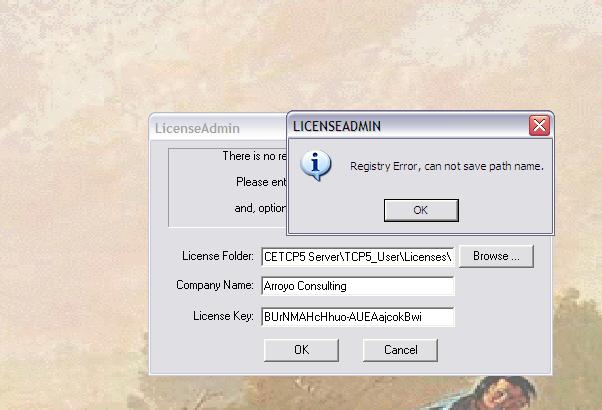Close the LICENSEADMIN error dialog with red X
Viewport: 602px width, 410px height.
(539, 126)
